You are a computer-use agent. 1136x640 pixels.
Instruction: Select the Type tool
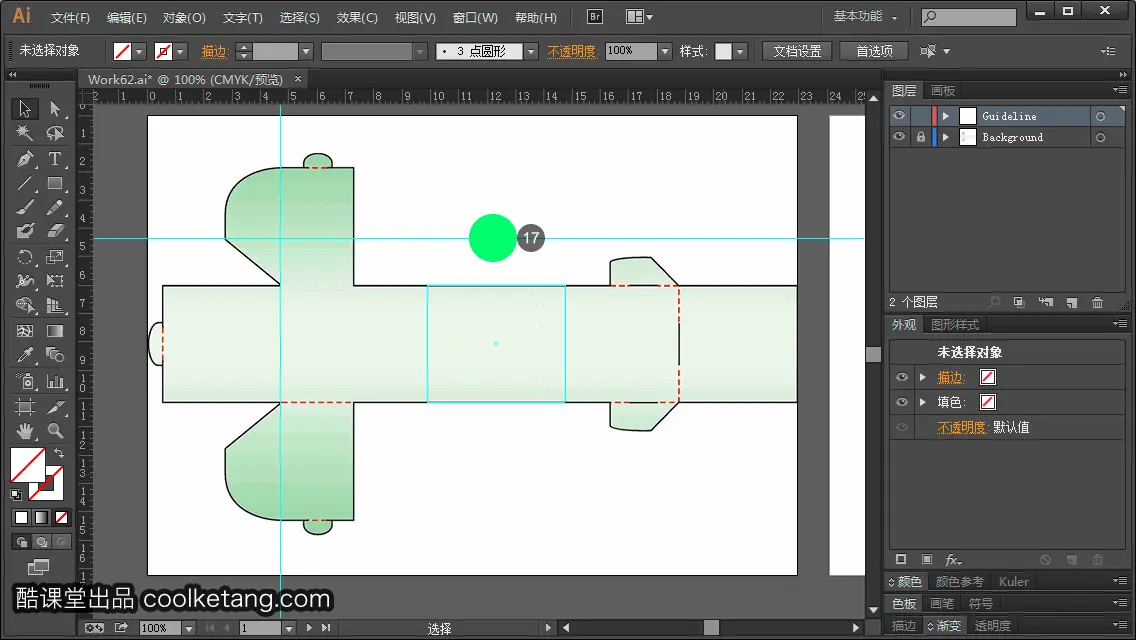[55, 159]
